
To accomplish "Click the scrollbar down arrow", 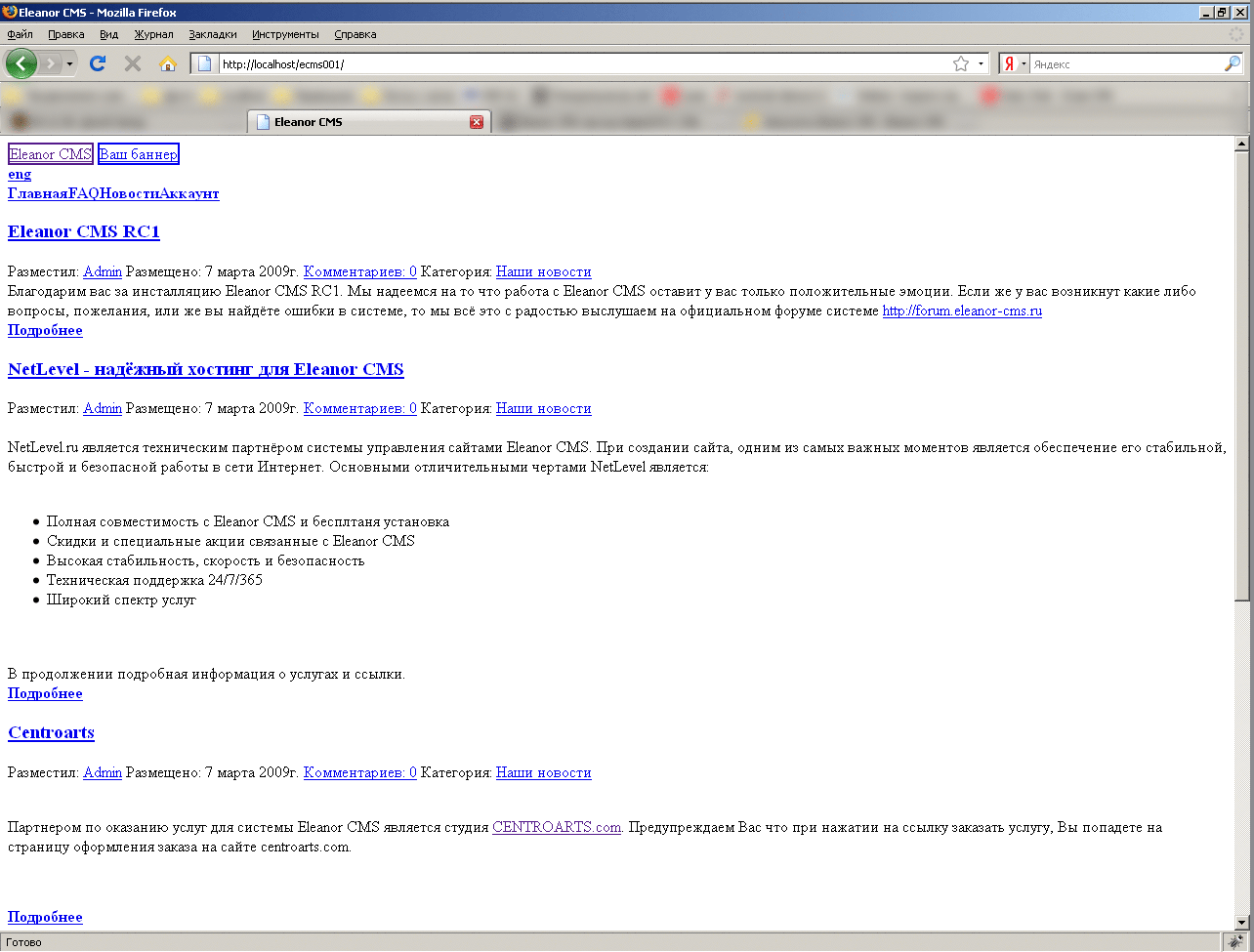I will [x=1243, y=923].
